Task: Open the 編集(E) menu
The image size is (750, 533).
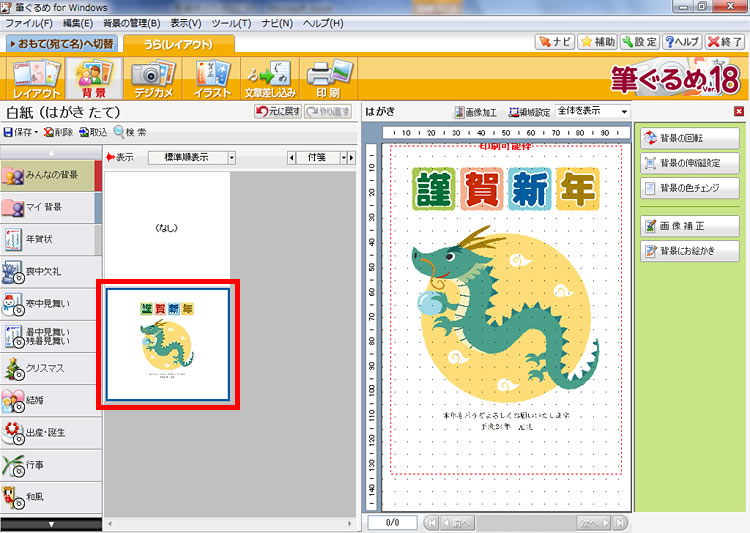Action: (x=77, y=23)
